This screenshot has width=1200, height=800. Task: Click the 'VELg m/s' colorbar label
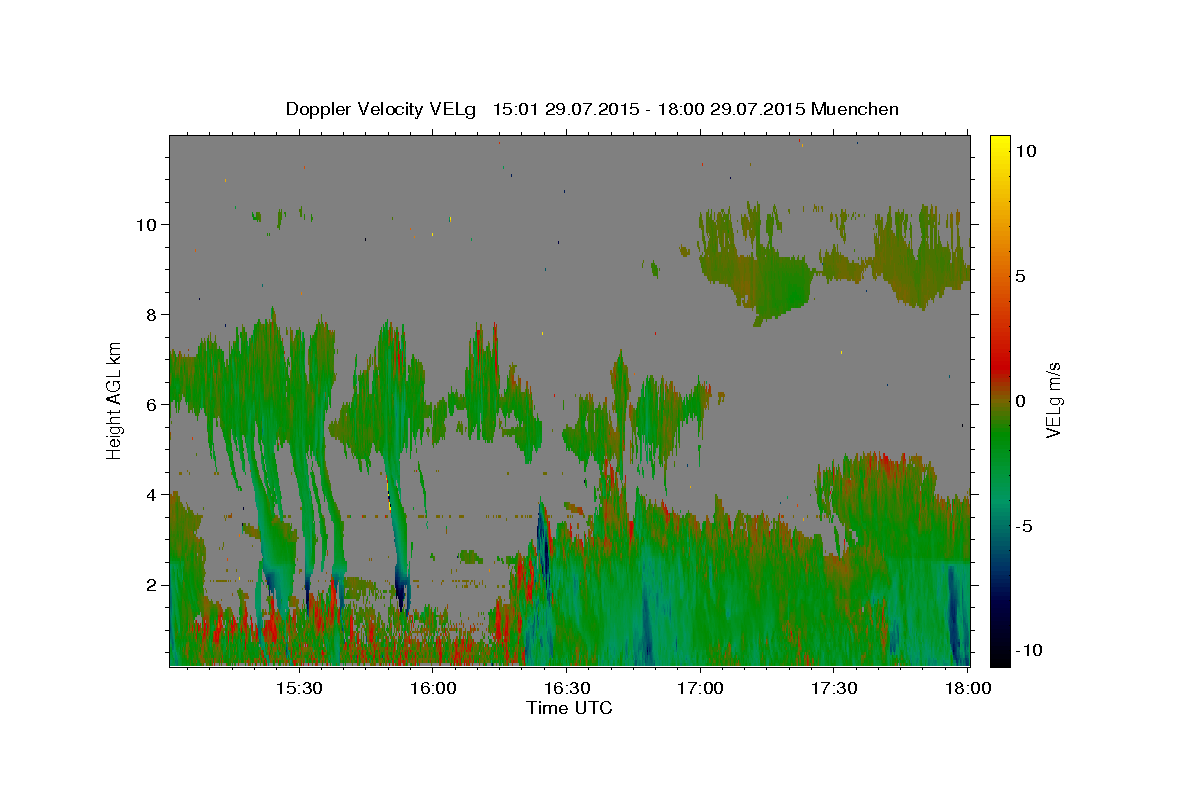(1054, 400)
